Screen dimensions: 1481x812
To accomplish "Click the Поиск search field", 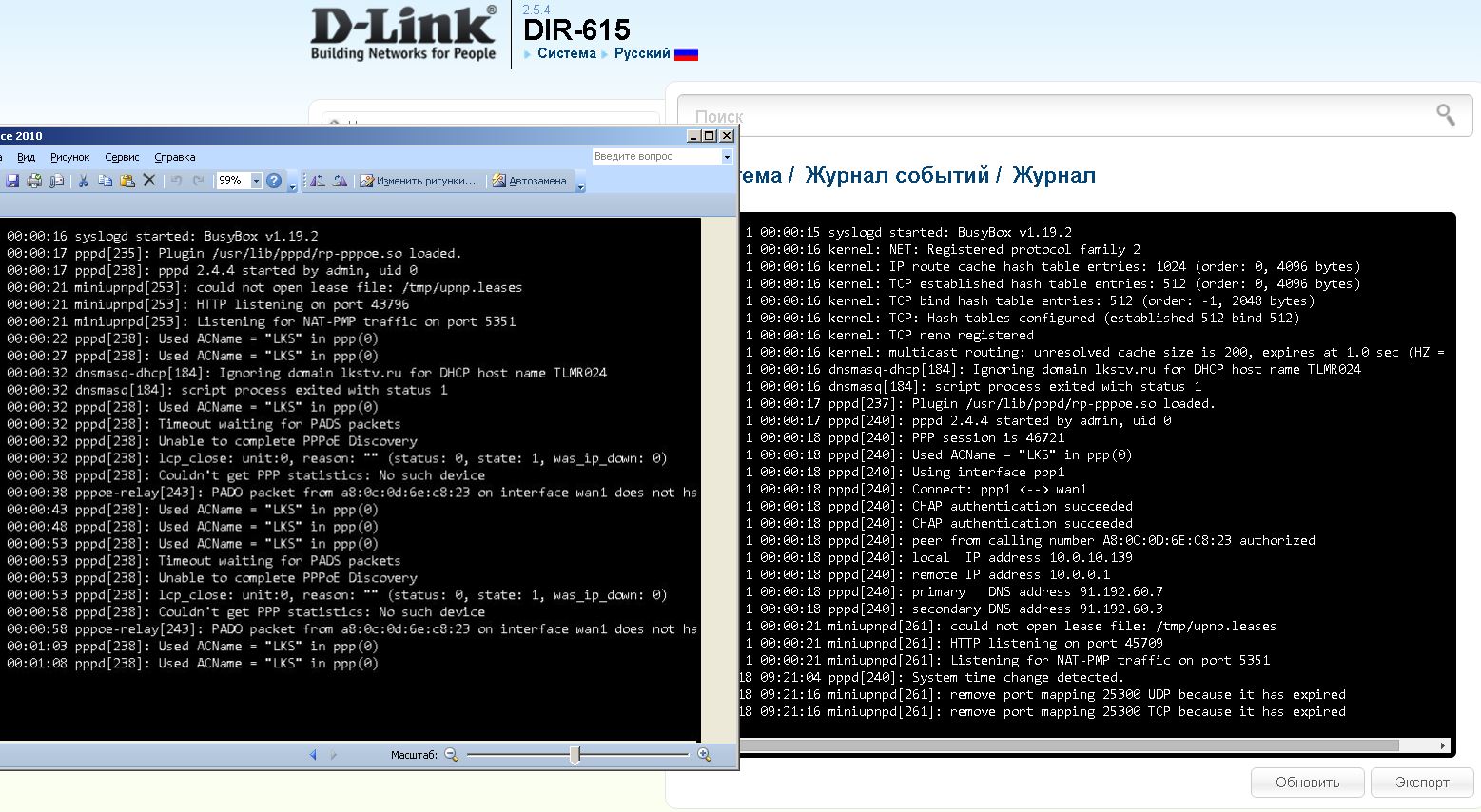I will pyautogui.click(x=1056, y=116).
